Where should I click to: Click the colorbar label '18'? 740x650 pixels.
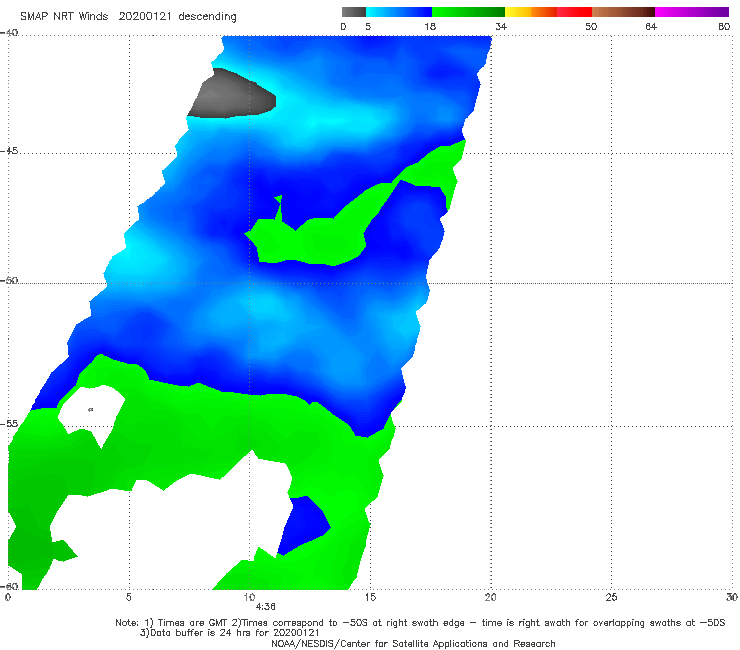coord(430,26)
